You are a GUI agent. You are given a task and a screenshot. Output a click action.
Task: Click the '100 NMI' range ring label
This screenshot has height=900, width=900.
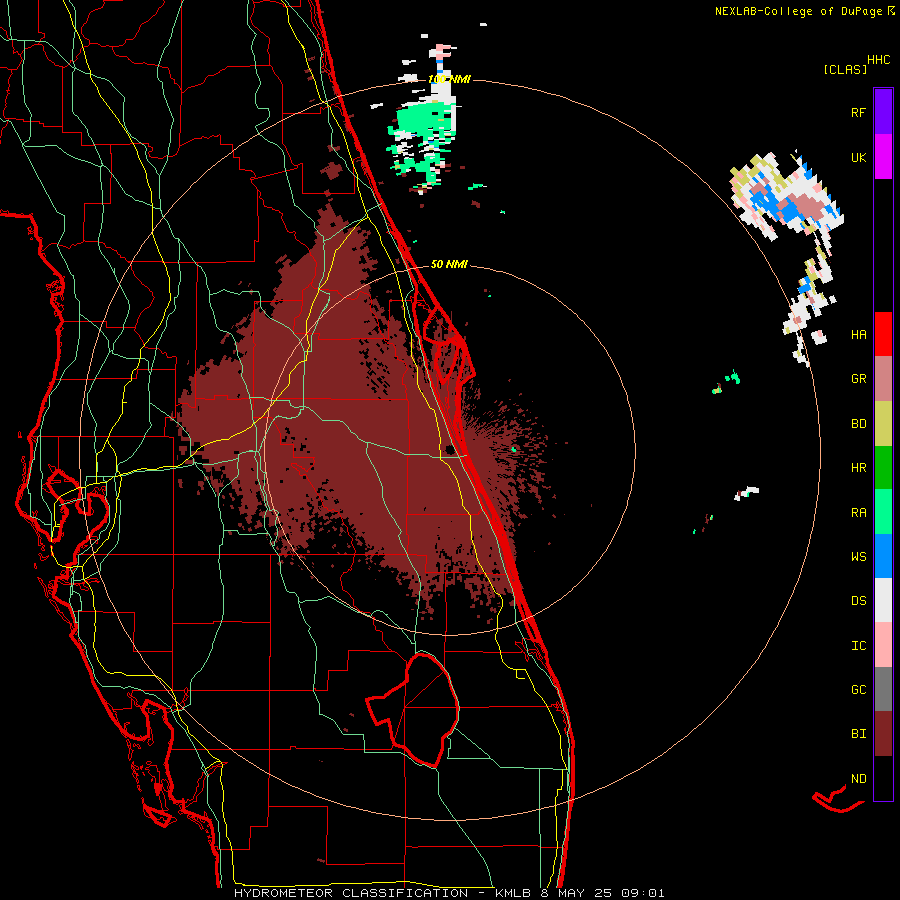[x=449, y=79]
